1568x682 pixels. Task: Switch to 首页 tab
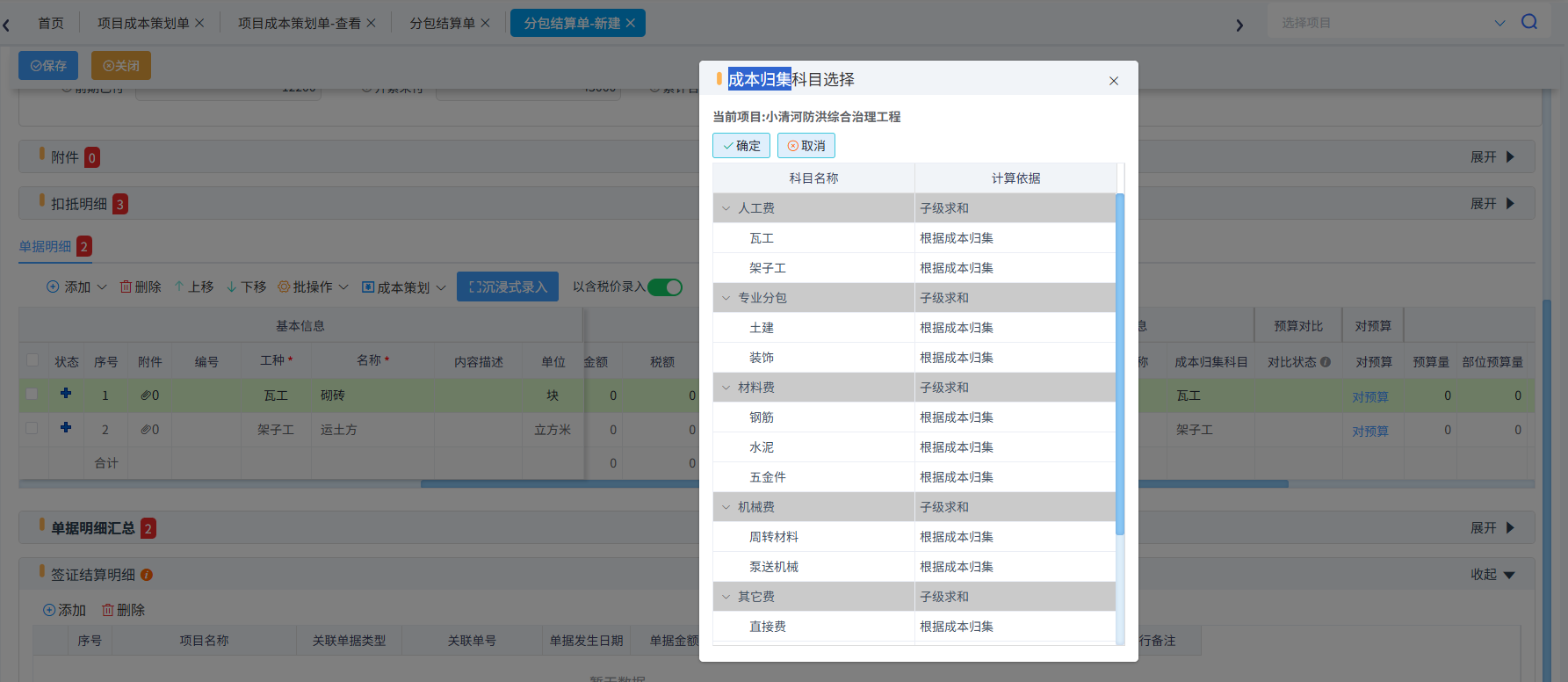[x=51, y=23]
